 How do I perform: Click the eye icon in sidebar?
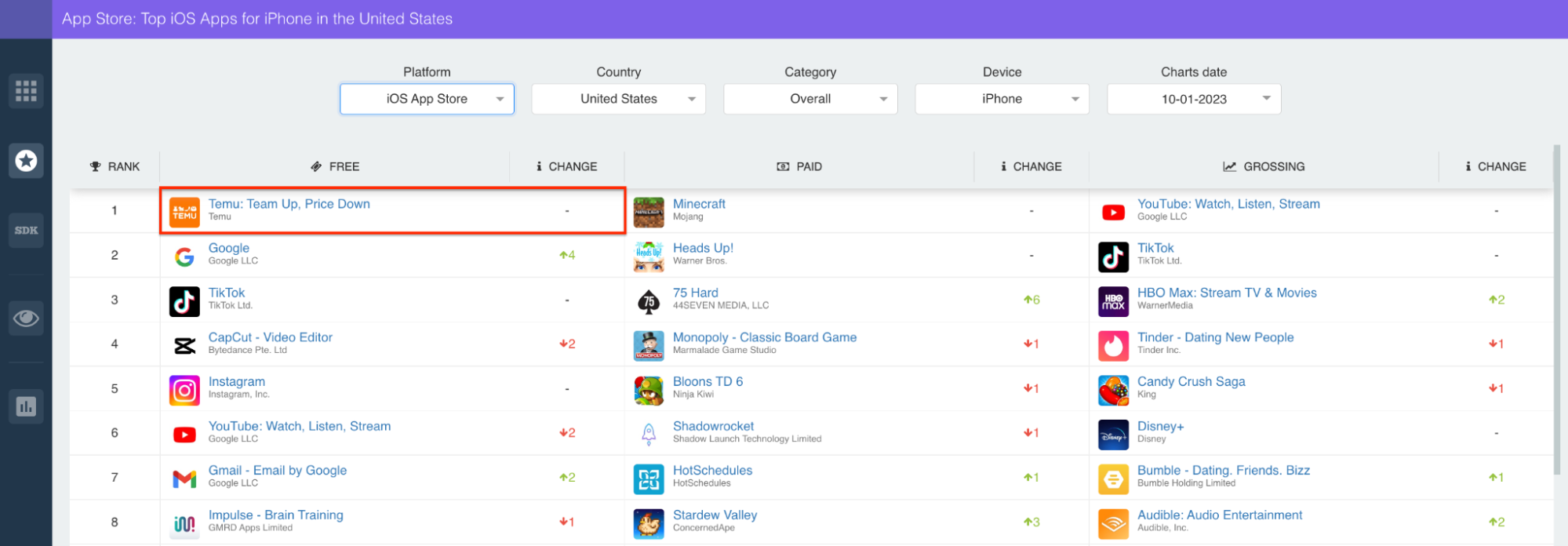(x=26, y=318)
